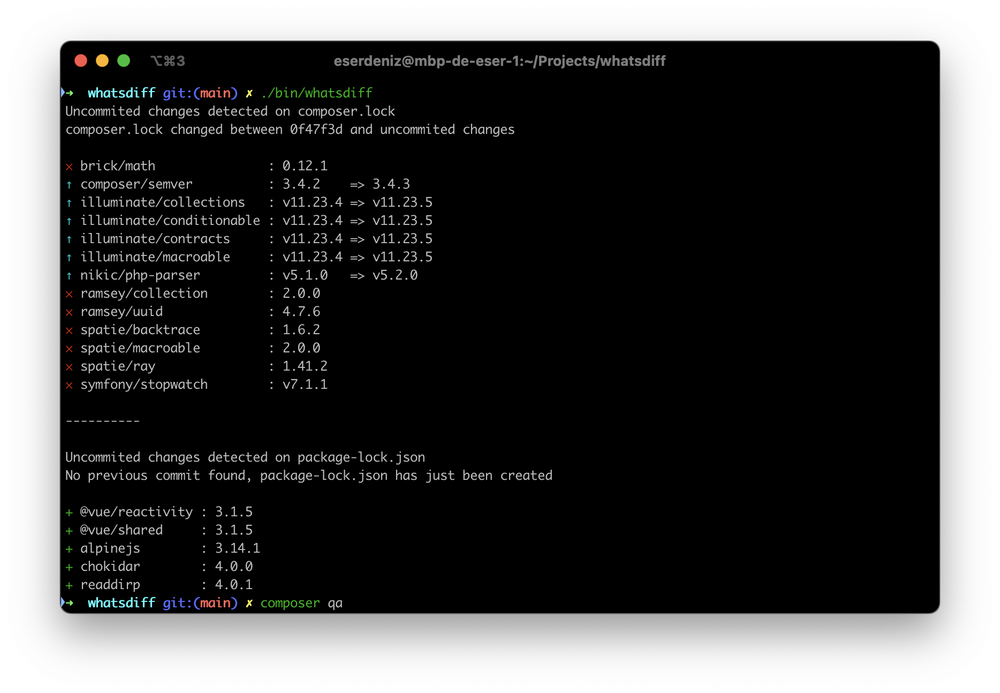The image size is (1000, 693).
Task: Click the 'No previous commit found' line
Action: click(x=309, y=476)
